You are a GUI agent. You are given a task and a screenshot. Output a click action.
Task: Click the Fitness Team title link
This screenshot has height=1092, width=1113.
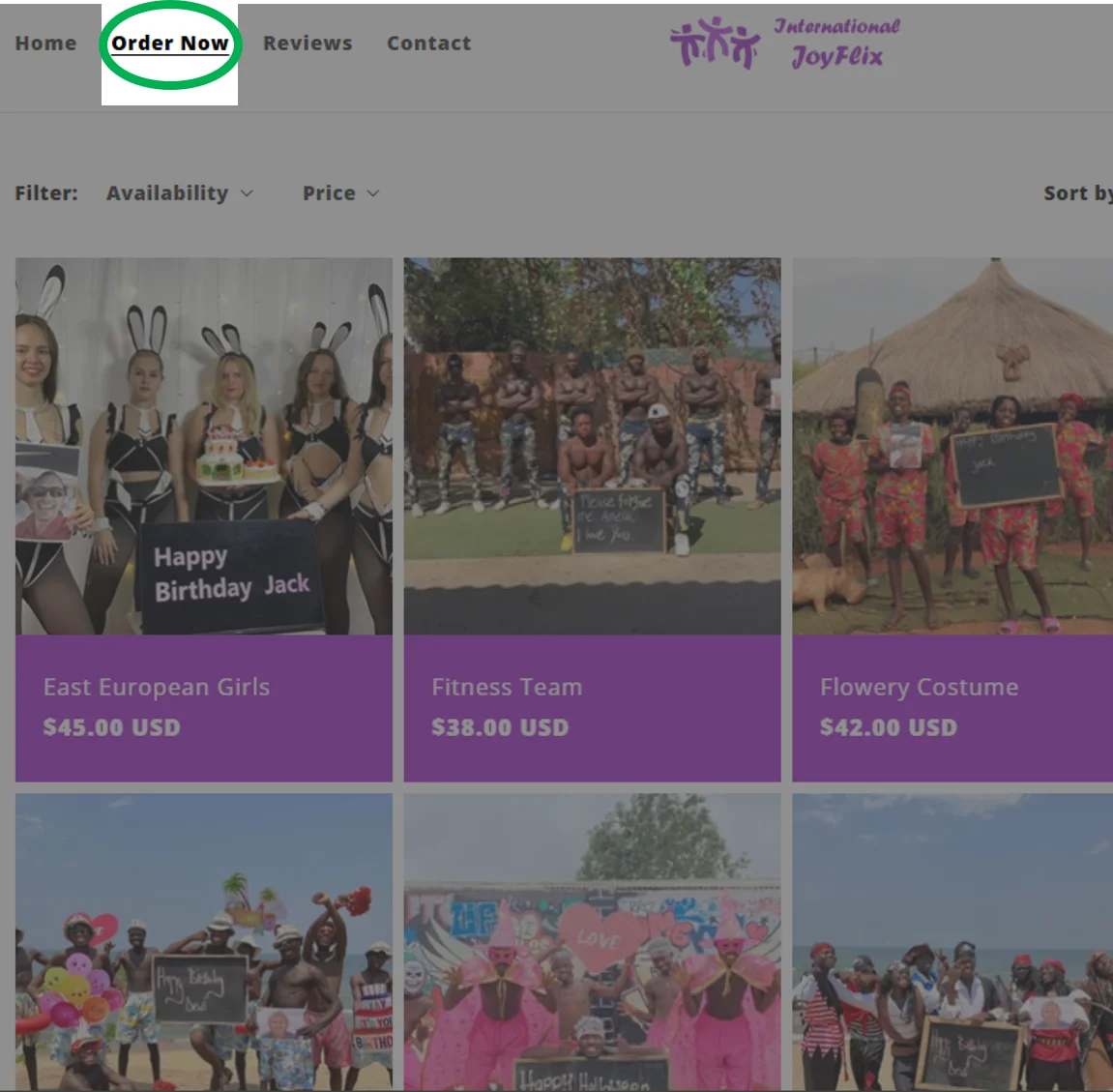(507, 688)
